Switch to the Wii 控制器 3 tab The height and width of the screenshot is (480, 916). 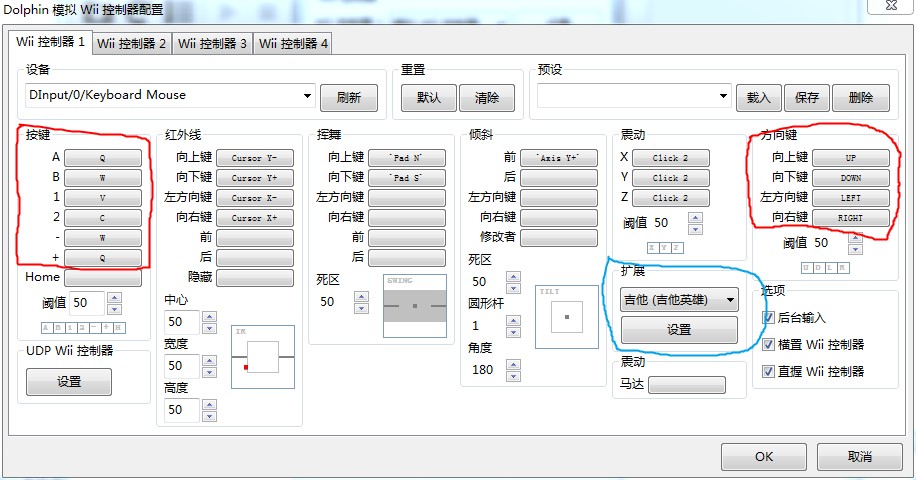(x=212, y=44)
